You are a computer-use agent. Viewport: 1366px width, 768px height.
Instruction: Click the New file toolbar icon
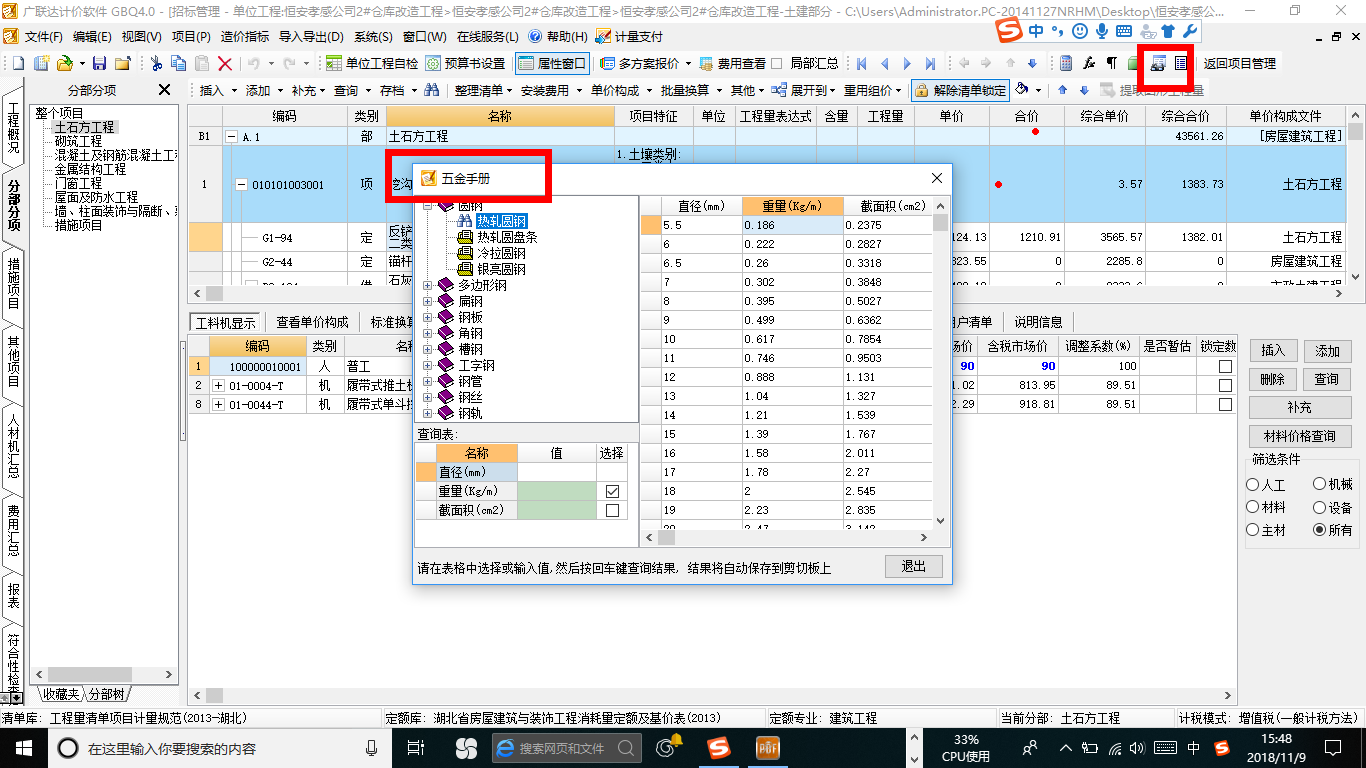(19, 63)
